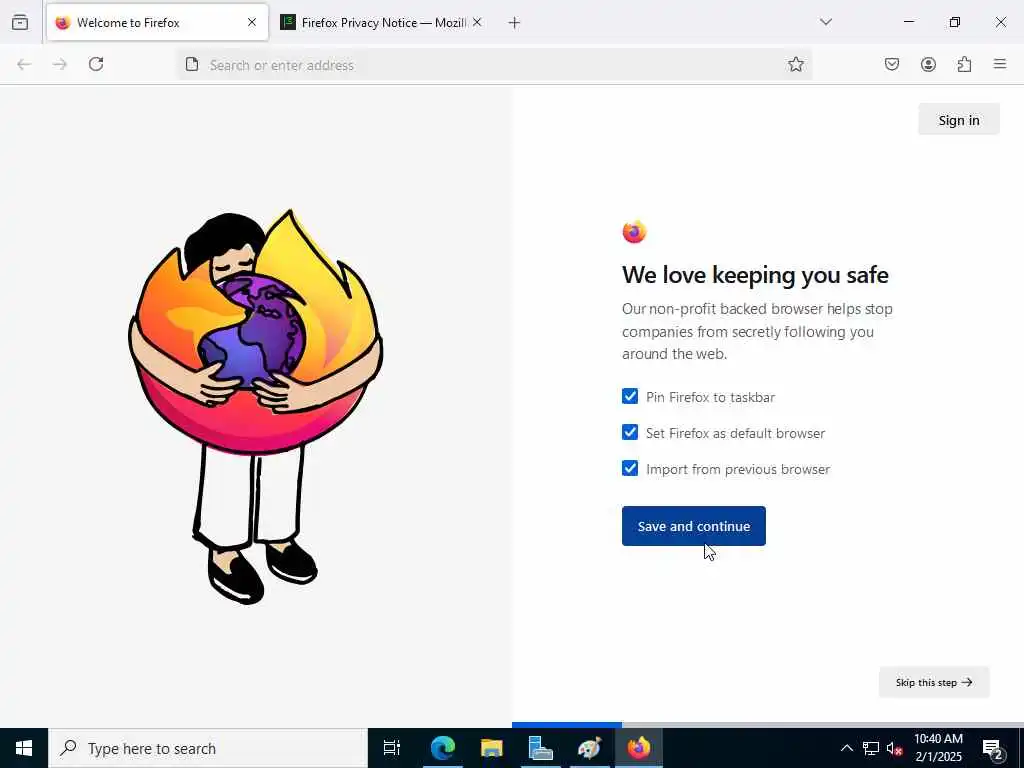Screen dimensions: 1024x768
Task: Click Type here to search box
Action: (x=208, y=748)
